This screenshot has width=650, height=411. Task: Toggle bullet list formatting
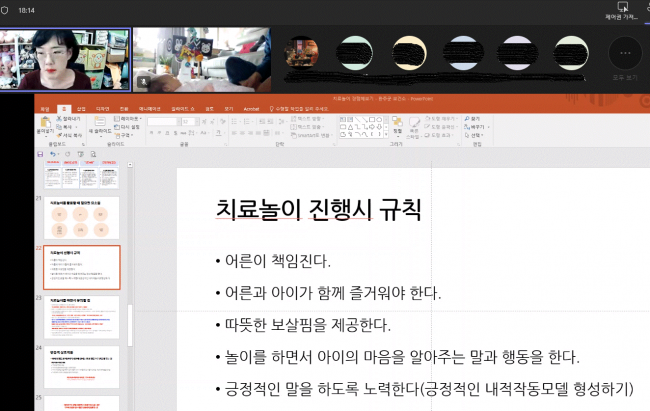(235, 122)
